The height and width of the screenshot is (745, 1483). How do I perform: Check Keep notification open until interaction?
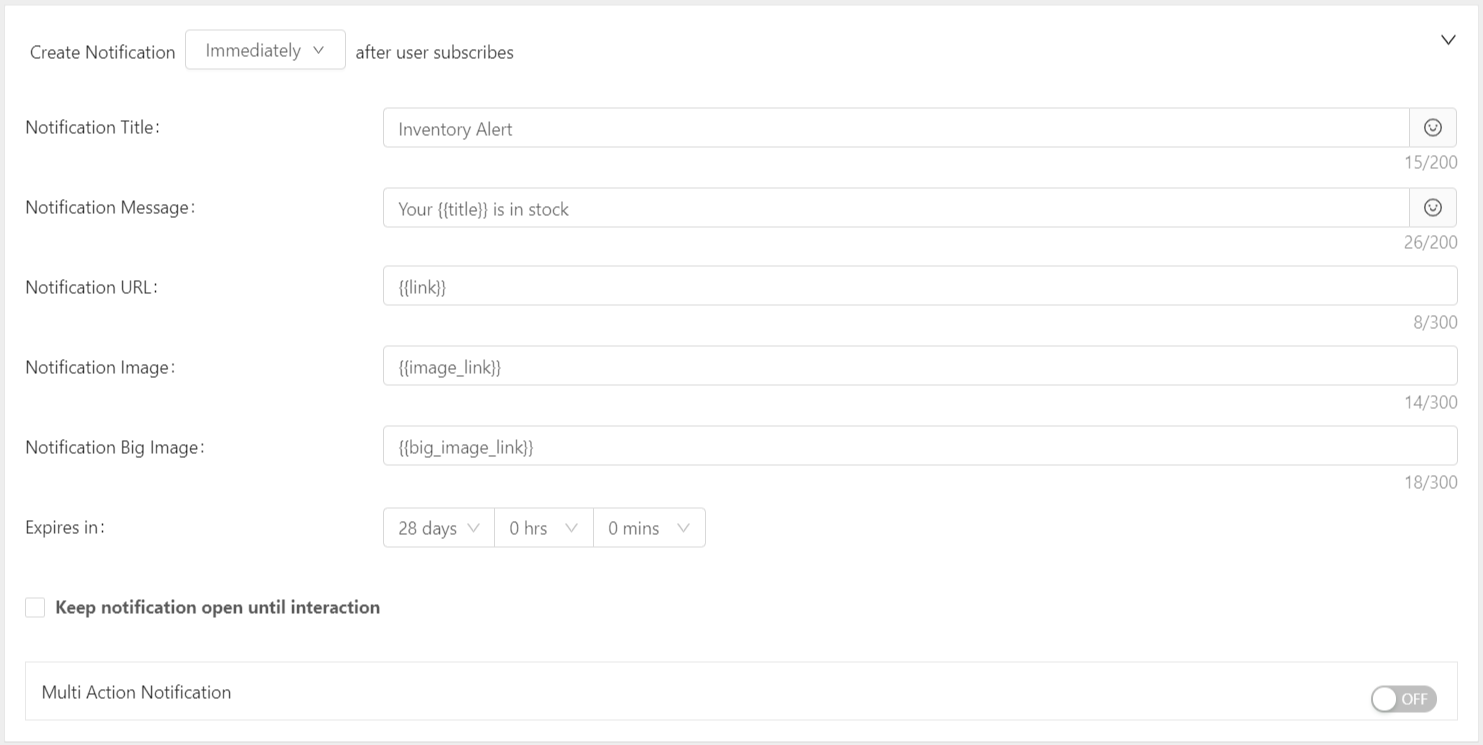coord(35,607)
